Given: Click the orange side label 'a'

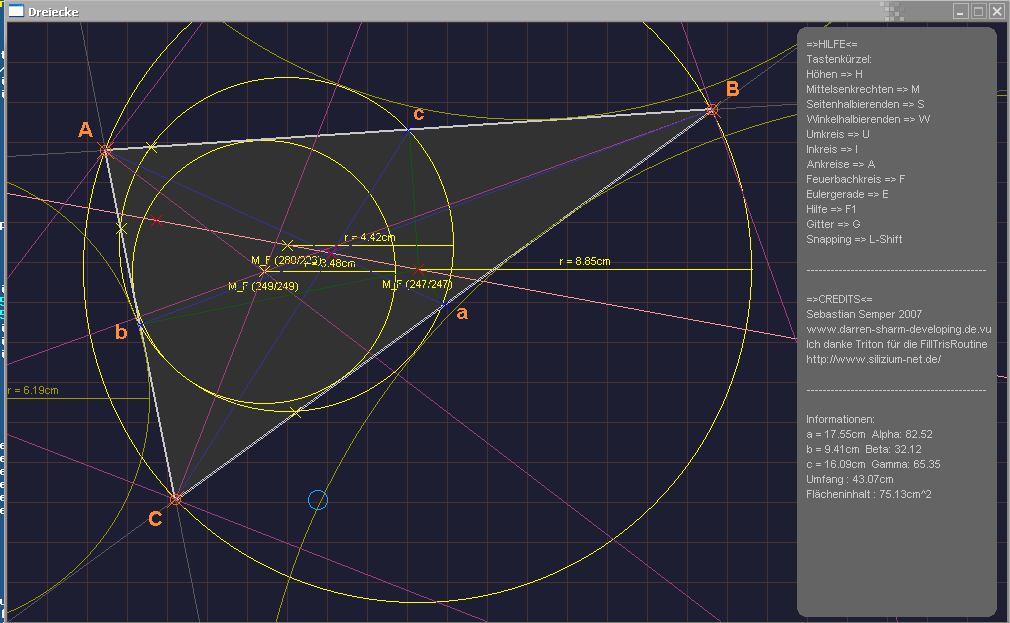Looking at the screenshot, I should (462, 314).
